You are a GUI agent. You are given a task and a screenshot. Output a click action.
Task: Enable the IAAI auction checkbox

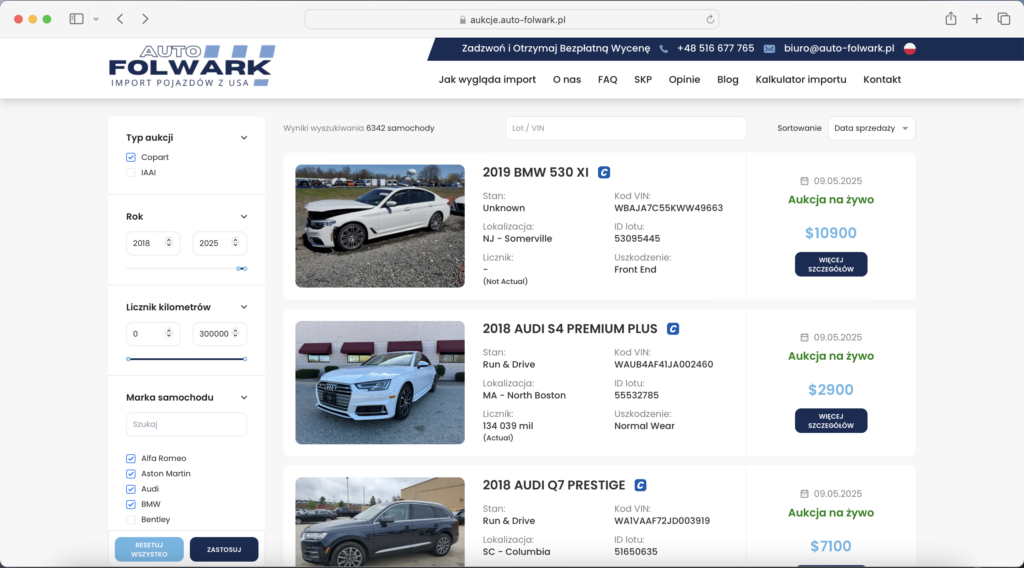coord(131,173)
